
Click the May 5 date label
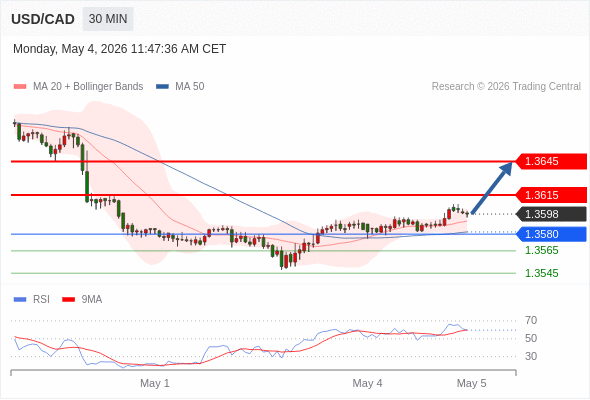coord(471,383)
